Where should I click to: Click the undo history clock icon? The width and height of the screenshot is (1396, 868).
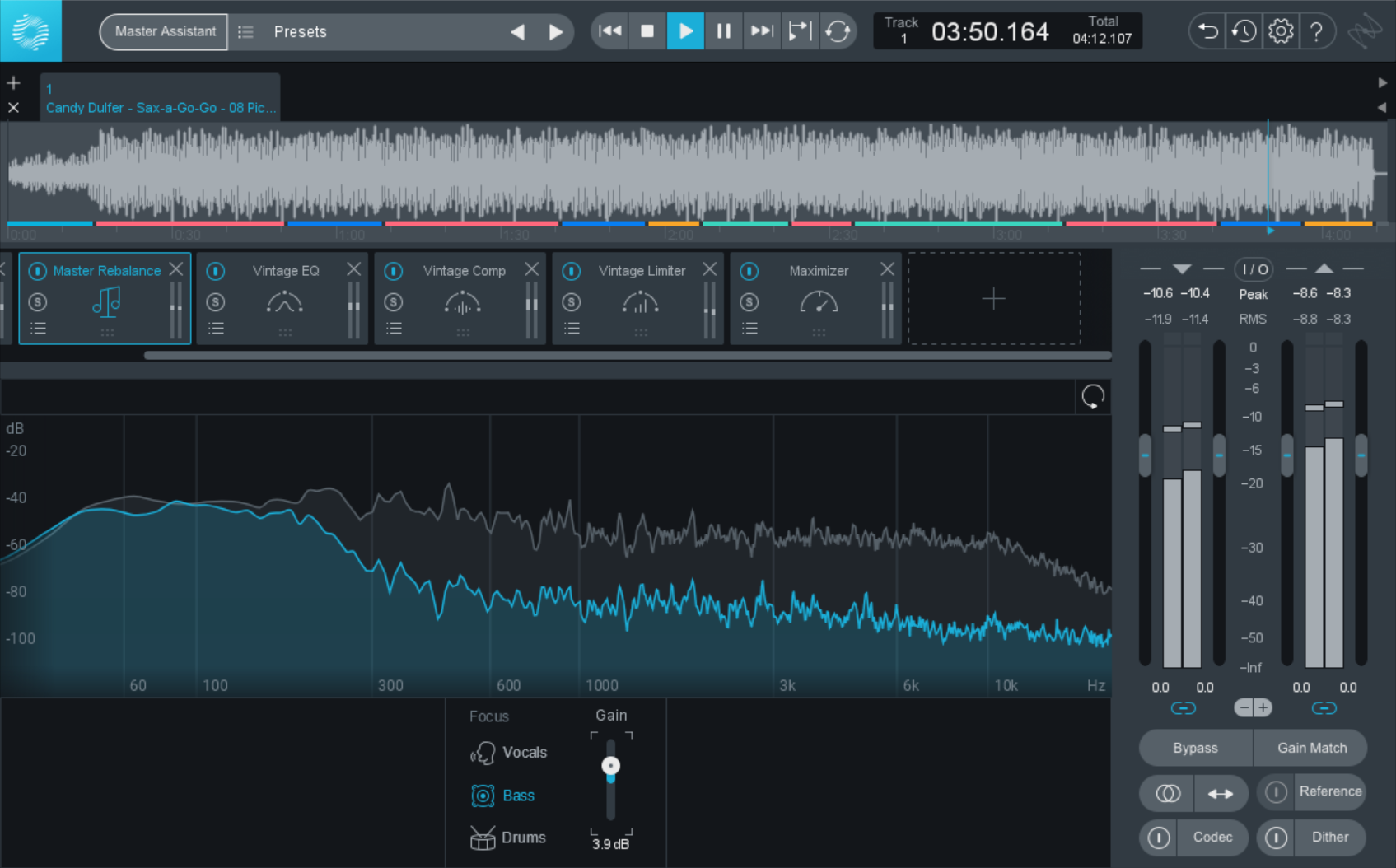[x=1244, y=31]
